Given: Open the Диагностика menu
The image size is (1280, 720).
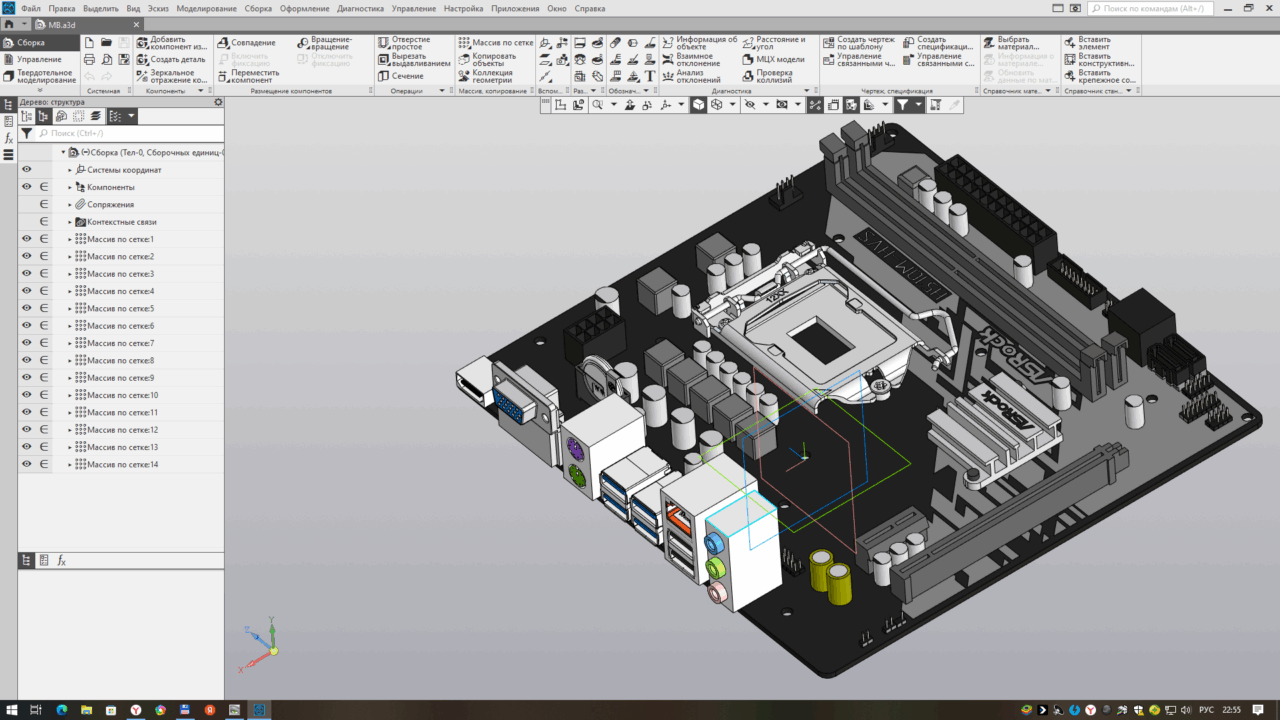Looking at the screenshot, I should coord(360,8).
